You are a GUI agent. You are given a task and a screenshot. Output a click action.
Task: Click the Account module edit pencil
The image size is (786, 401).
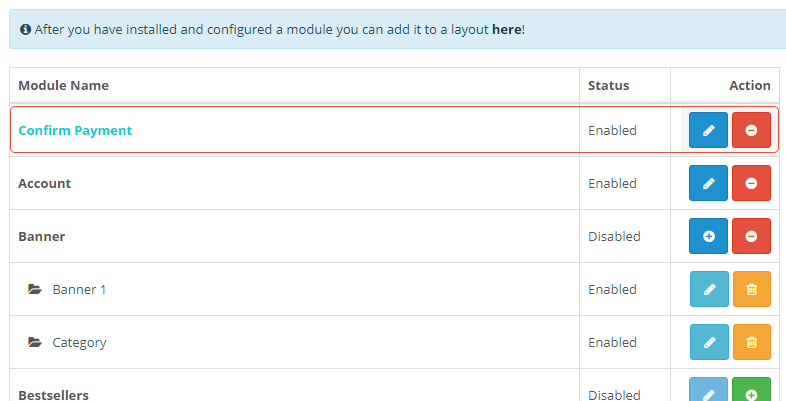coord(708,183)
